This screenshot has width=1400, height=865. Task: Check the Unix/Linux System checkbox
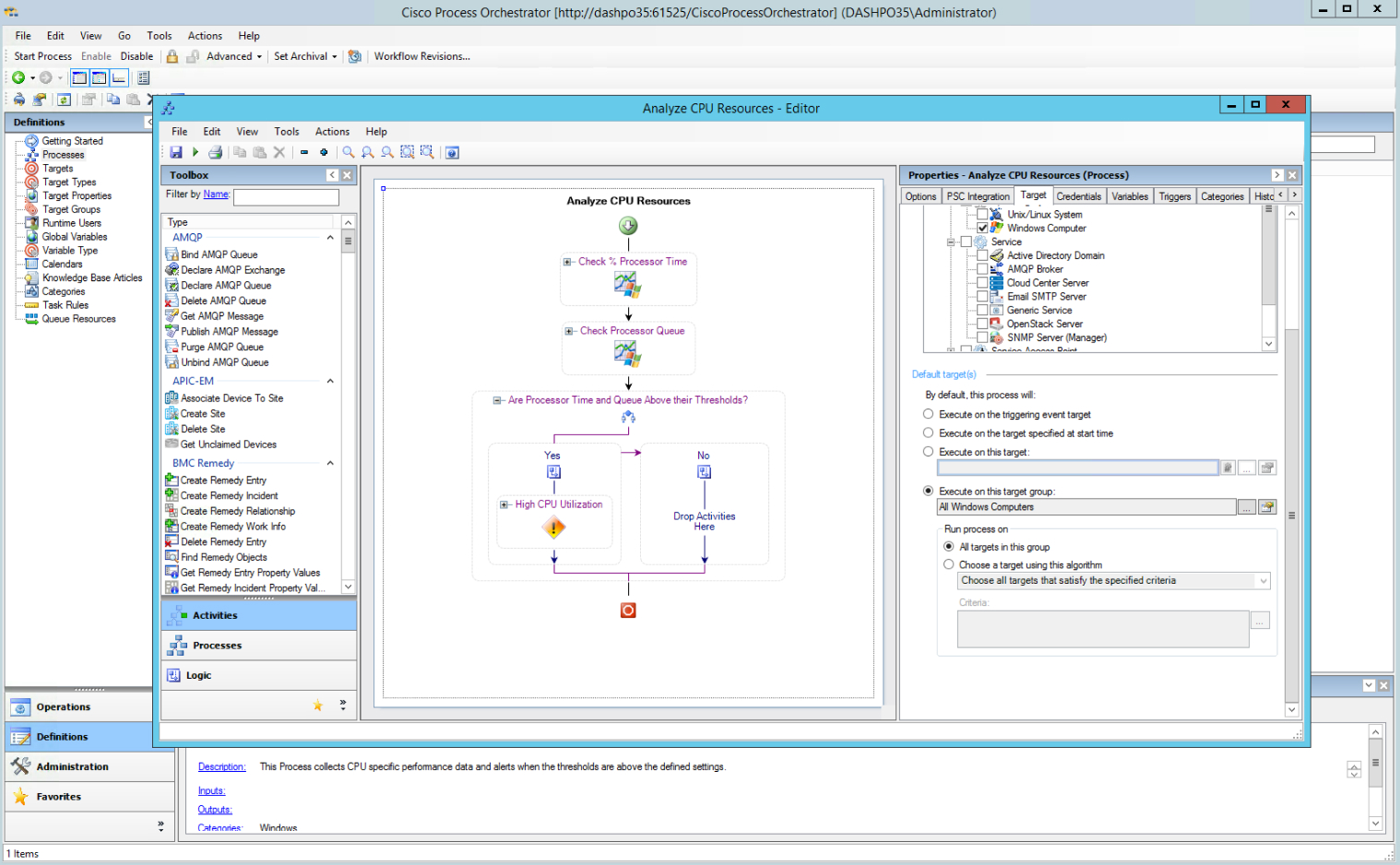tap(982, 214)
